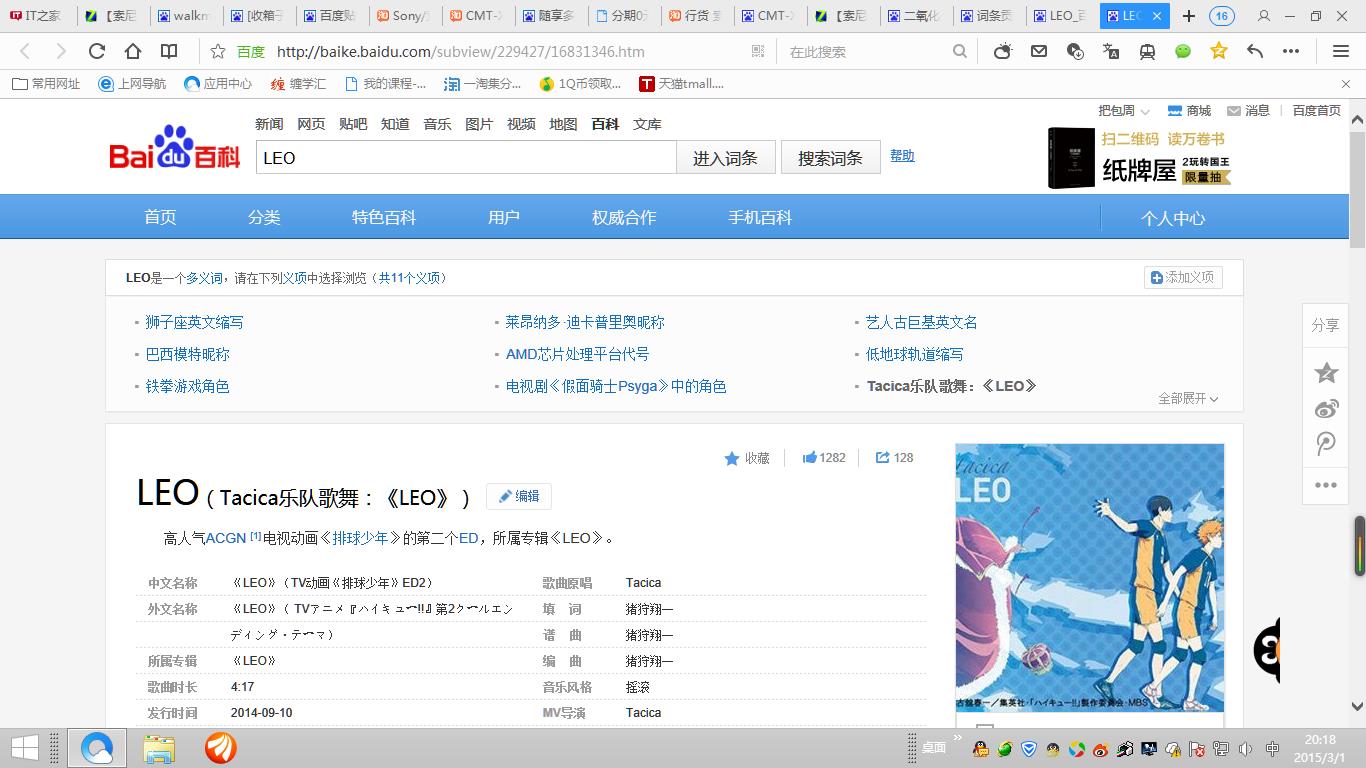Click the 帮助 help link

coord(902,155)
